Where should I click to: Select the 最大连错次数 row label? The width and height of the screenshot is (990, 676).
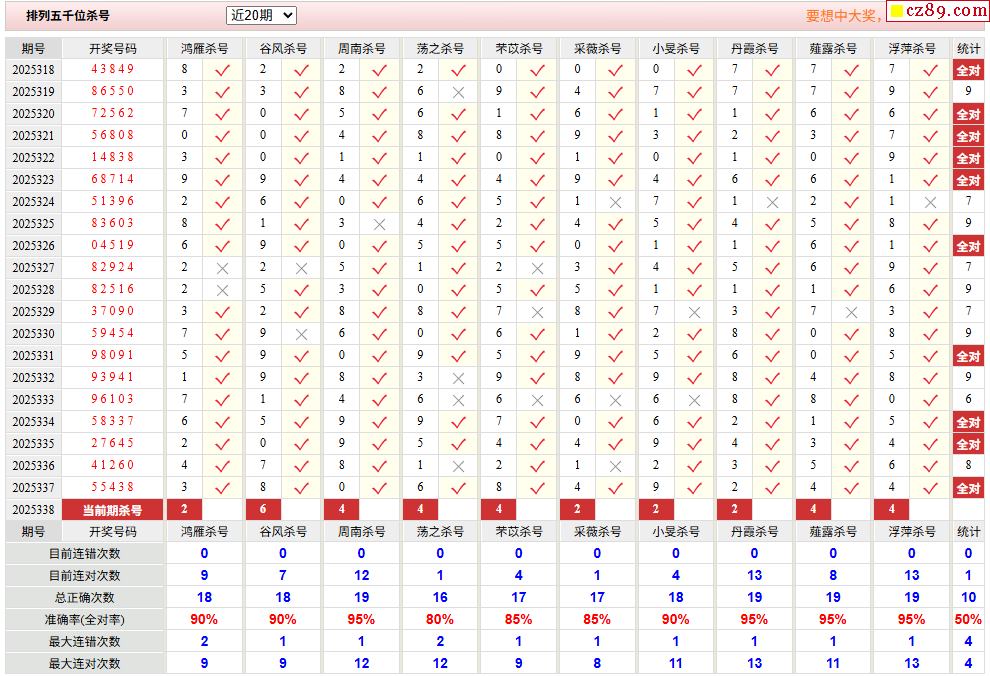[85, 642]
